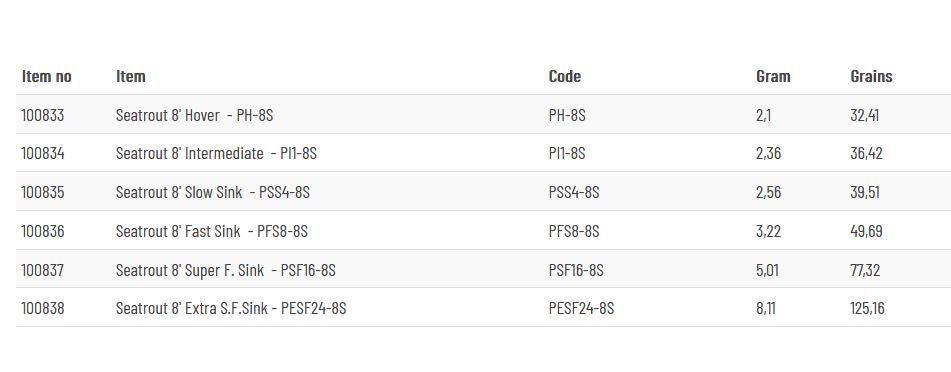Screen dimensions: 951x372
Task: Click item number 100838
Action: pos(42,308)
